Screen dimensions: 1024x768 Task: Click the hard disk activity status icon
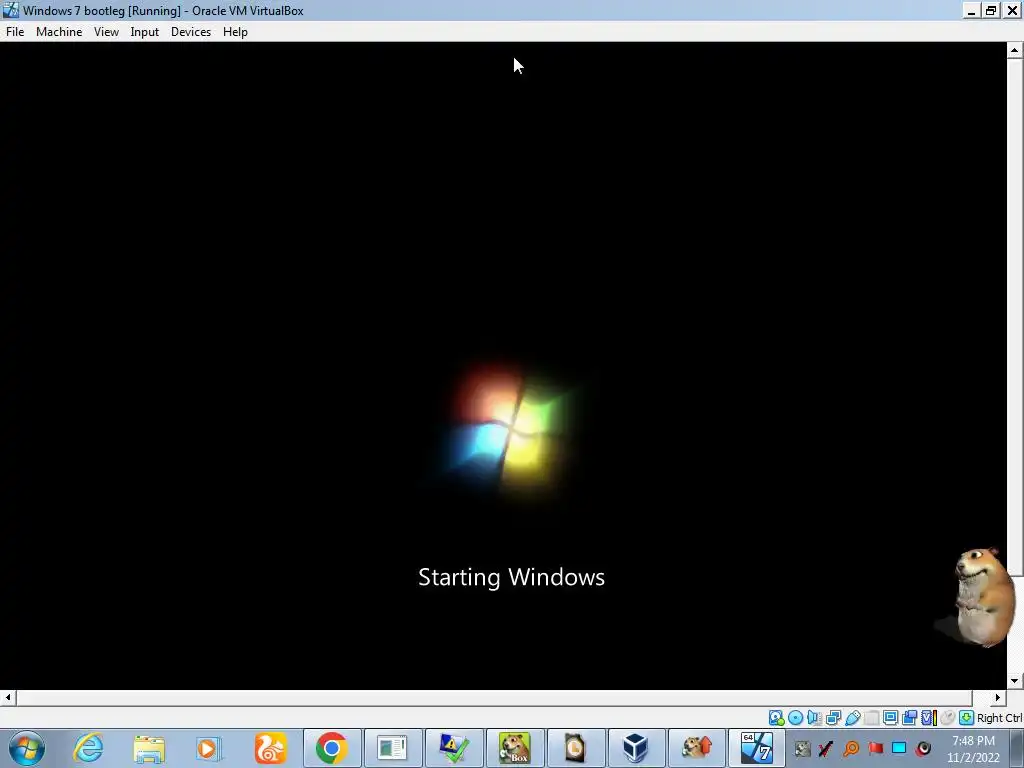point(776,718)
